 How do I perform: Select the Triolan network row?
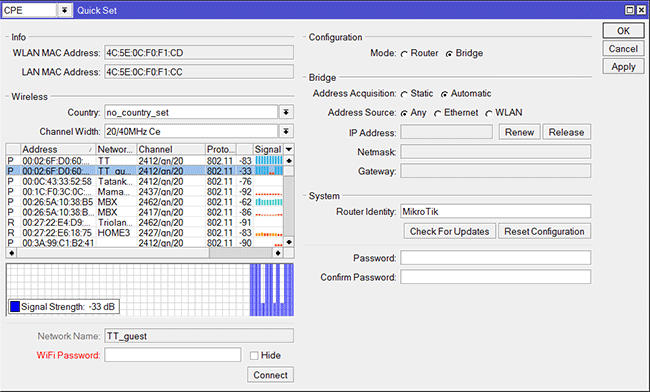145,223
